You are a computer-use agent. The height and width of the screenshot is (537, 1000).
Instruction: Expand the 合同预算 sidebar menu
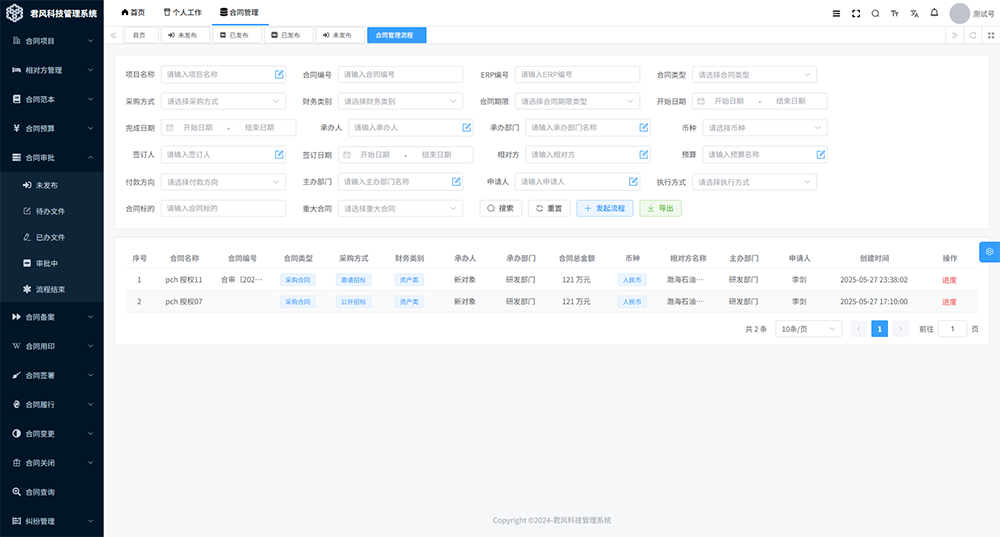52,128
